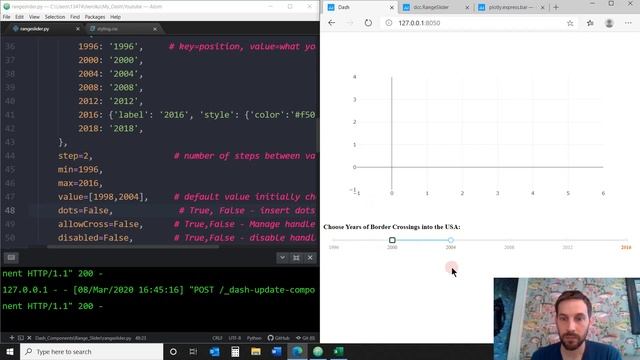This screenshot has width=640, height=360.
Task: Switch to the Edge browser on the taskbar
Action: point(297,351)
